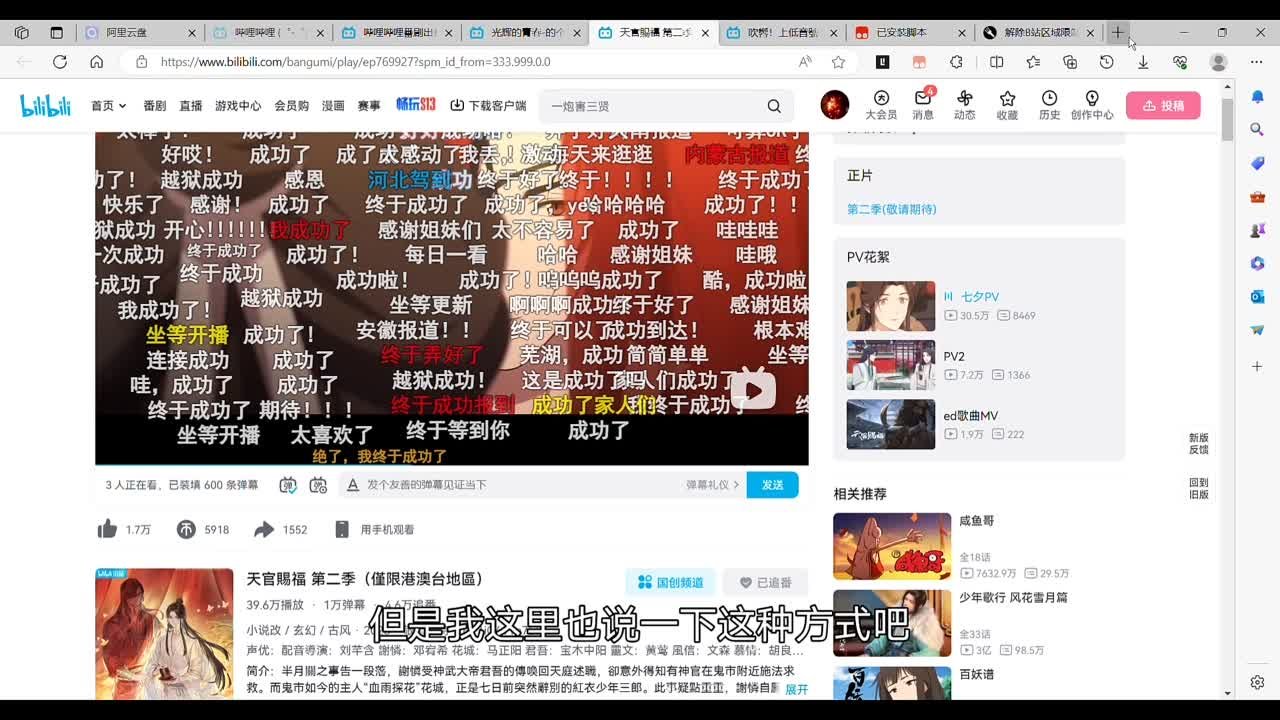The width and height of the screenshot is (1280, 720).
Task: Click the browser refresh button
Action: point(60,62)
